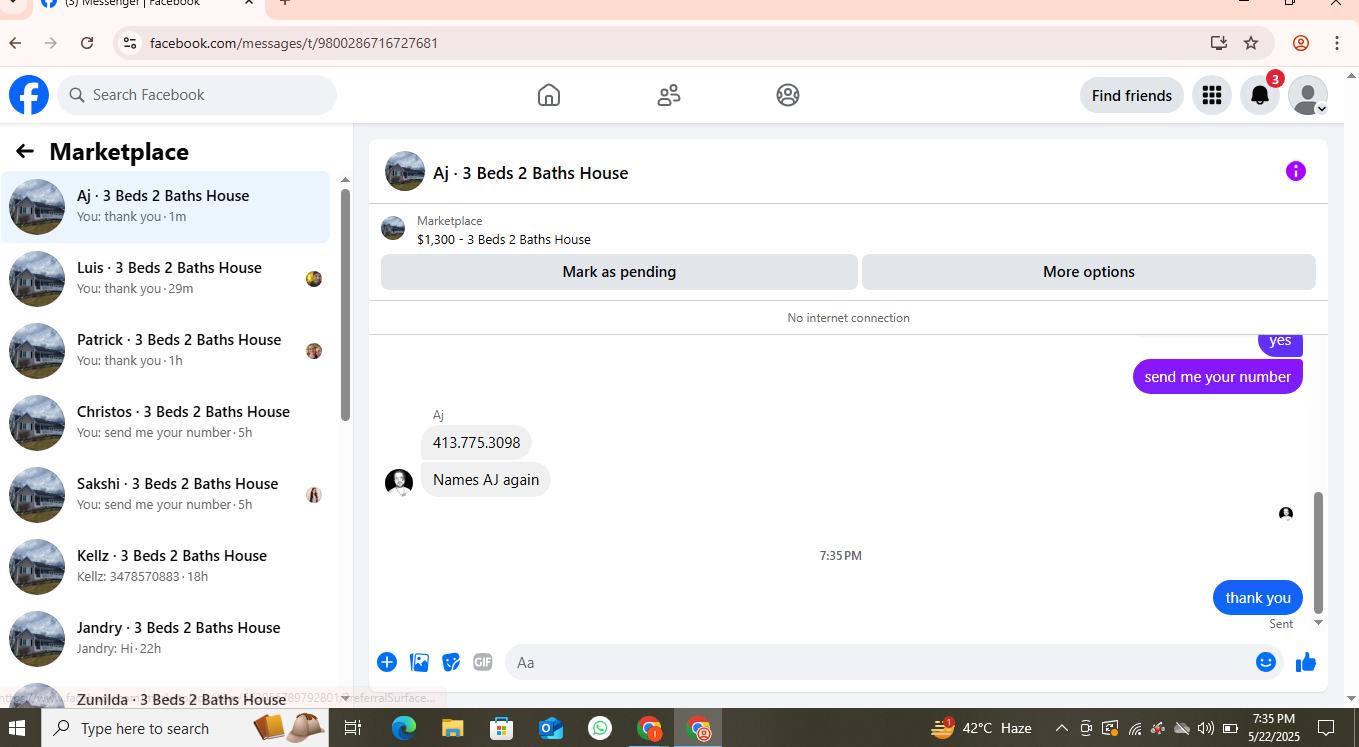Open the volume control in system tray

click(x=1205, y=728)
